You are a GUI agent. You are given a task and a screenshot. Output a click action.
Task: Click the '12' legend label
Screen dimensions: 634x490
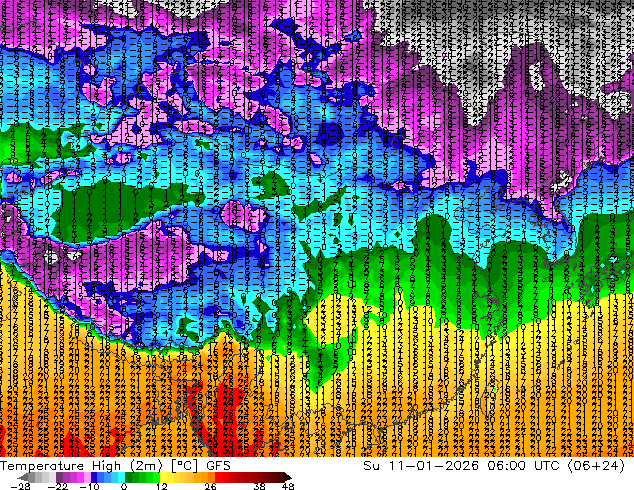pyautogui.click(x=162, y=486)
